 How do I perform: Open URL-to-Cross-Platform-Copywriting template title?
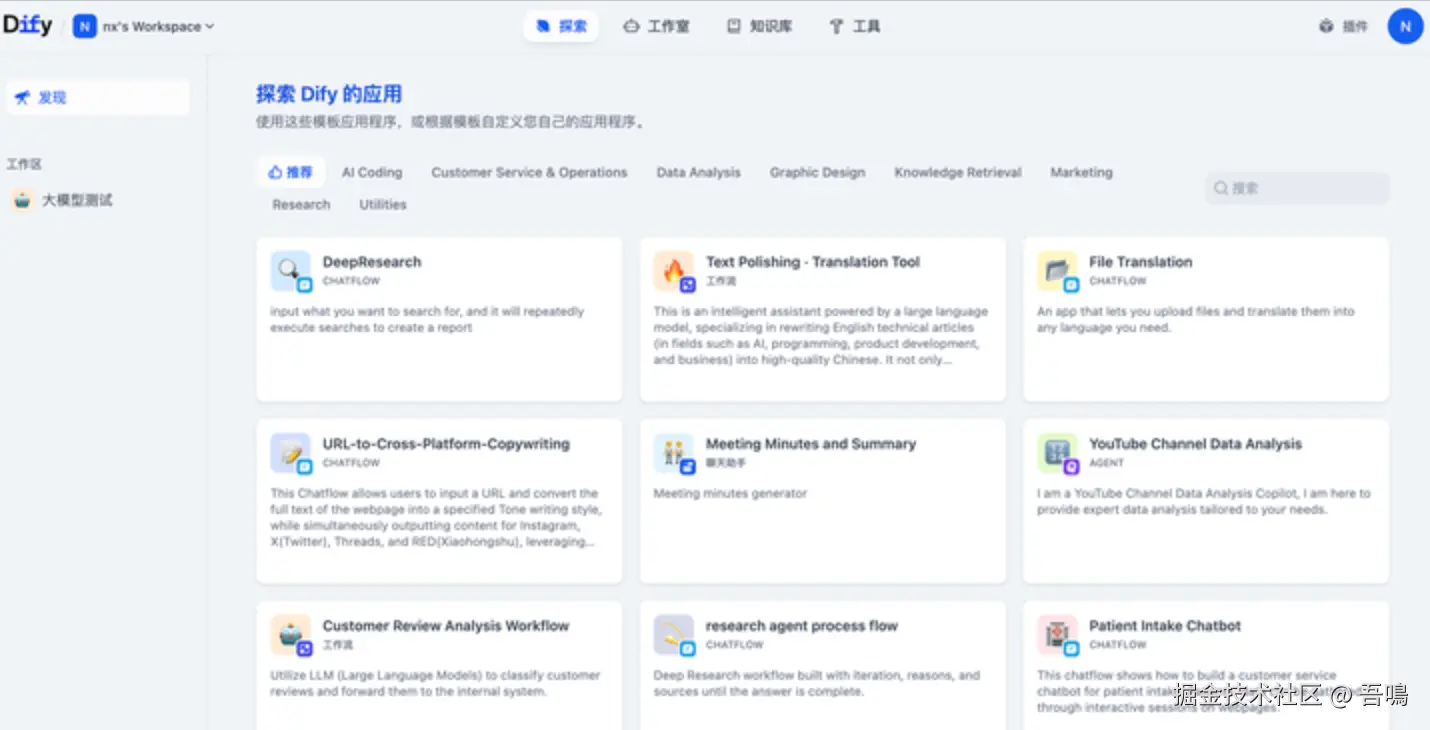[x=446, y=444]
